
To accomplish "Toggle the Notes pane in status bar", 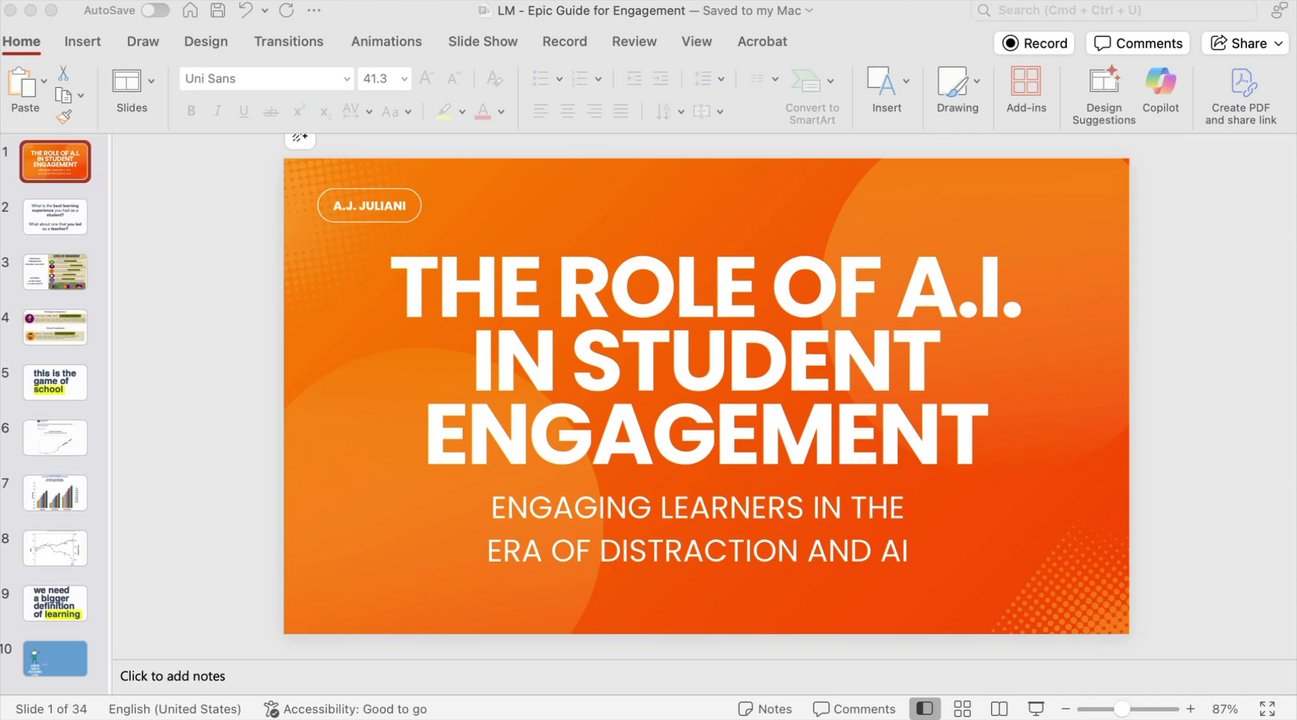I will coord(765,709).
